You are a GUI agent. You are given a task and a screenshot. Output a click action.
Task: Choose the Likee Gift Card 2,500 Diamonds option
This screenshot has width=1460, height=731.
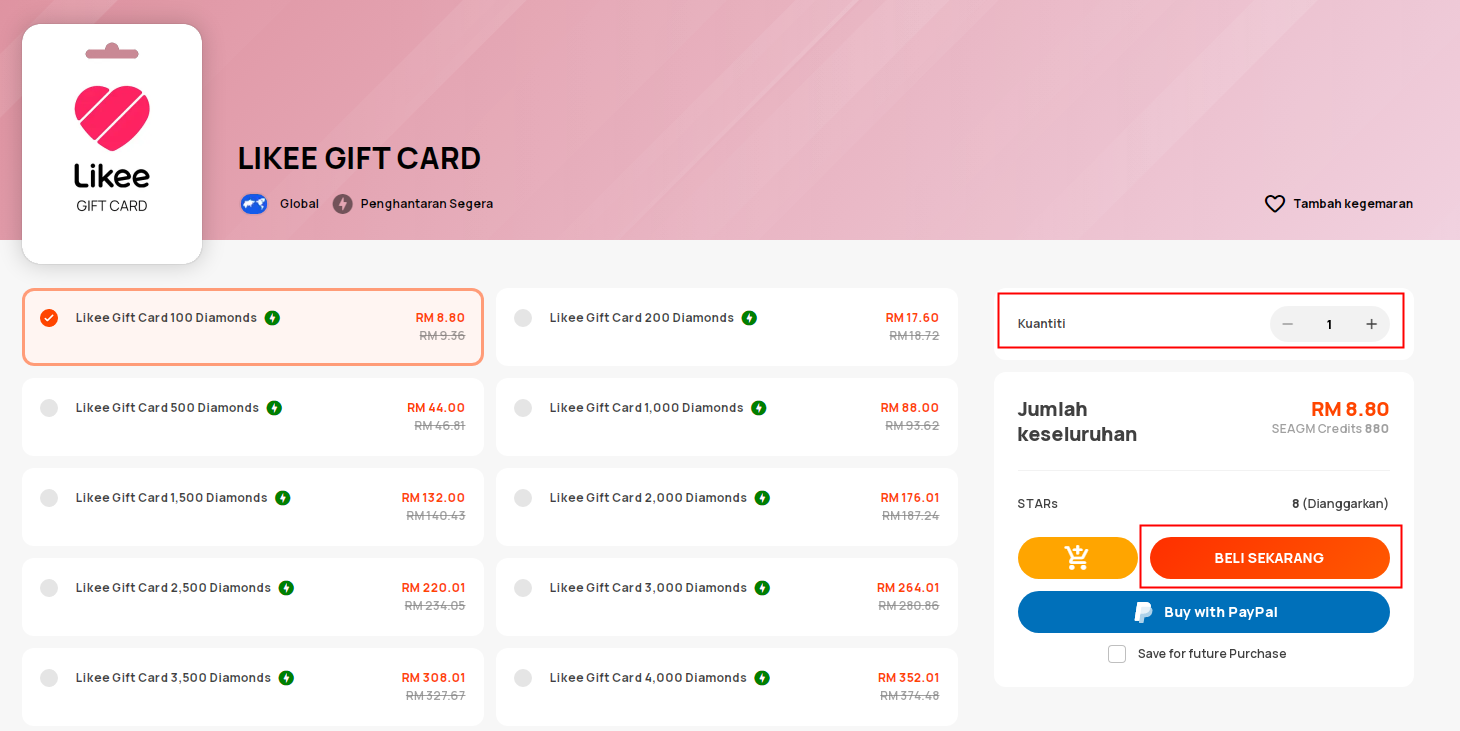(253, 597)
